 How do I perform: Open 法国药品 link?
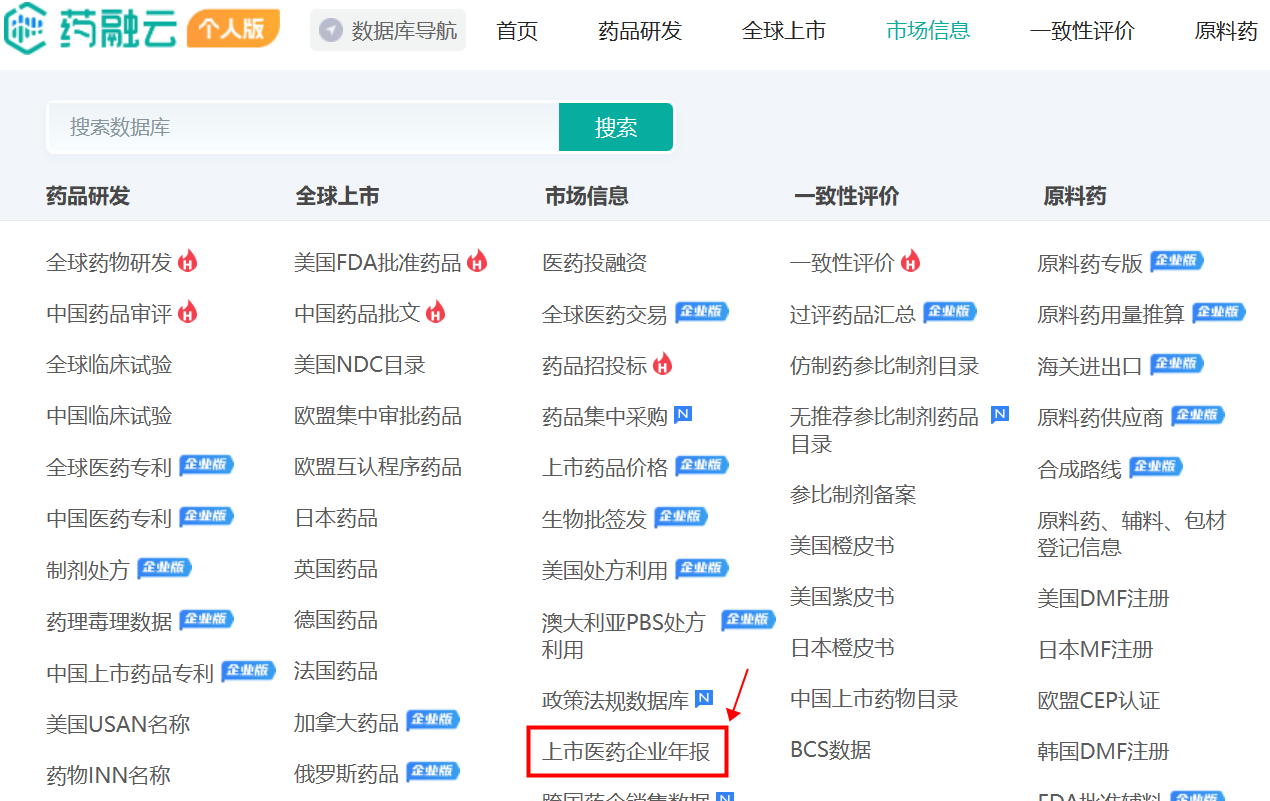(336, 671)
